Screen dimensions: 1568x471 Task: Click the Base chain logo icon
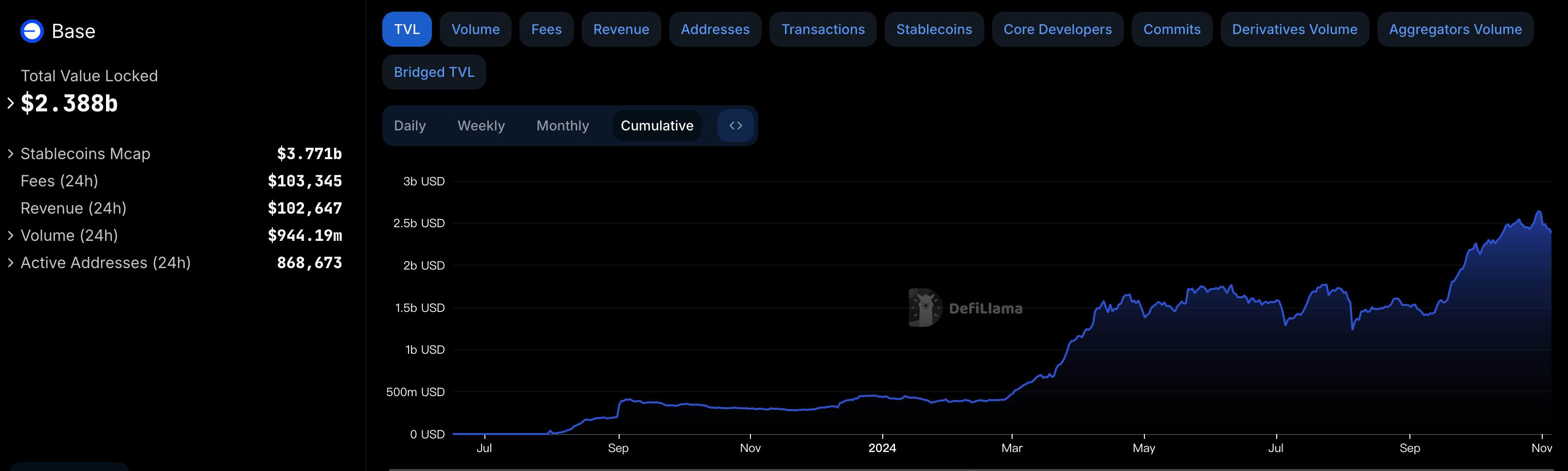coord(32,31)
